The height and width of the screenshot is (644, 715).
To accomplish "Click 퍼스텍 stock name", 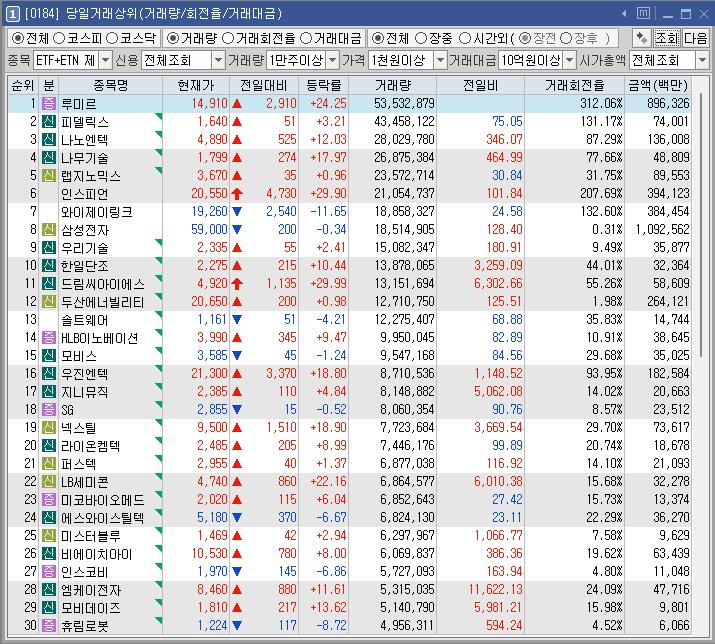I will (x=79, y=464).
